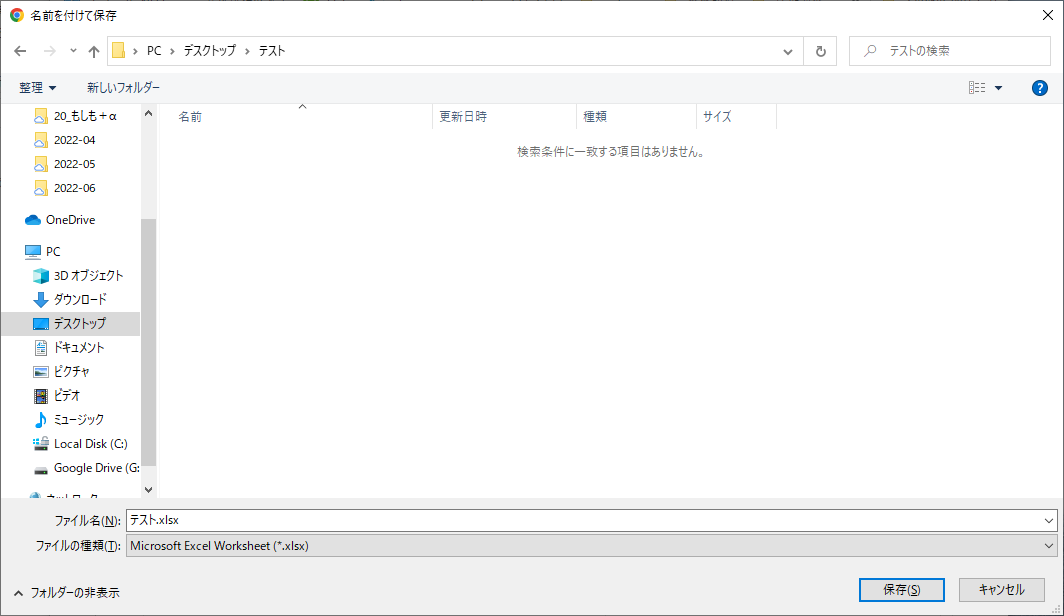
Task: Click the キャンセル button
Action: (x=1001, y=590)
